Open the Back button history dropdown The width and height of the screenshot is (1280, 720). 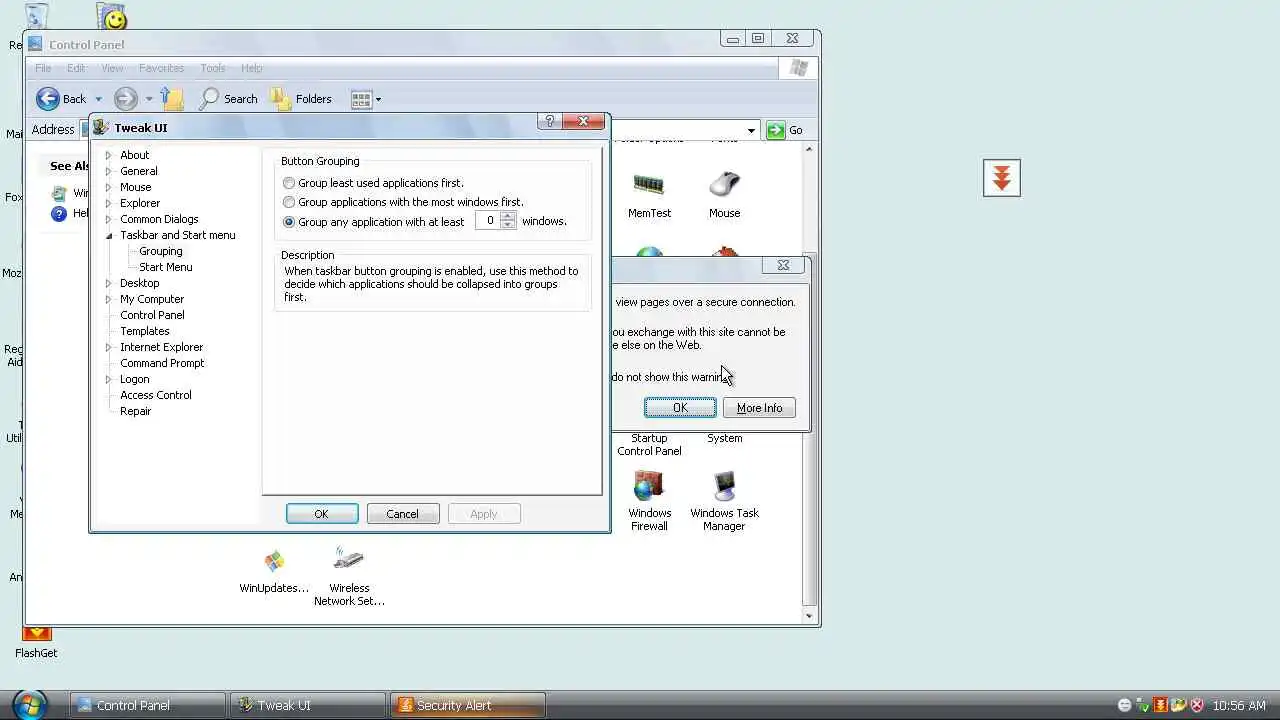98,99
